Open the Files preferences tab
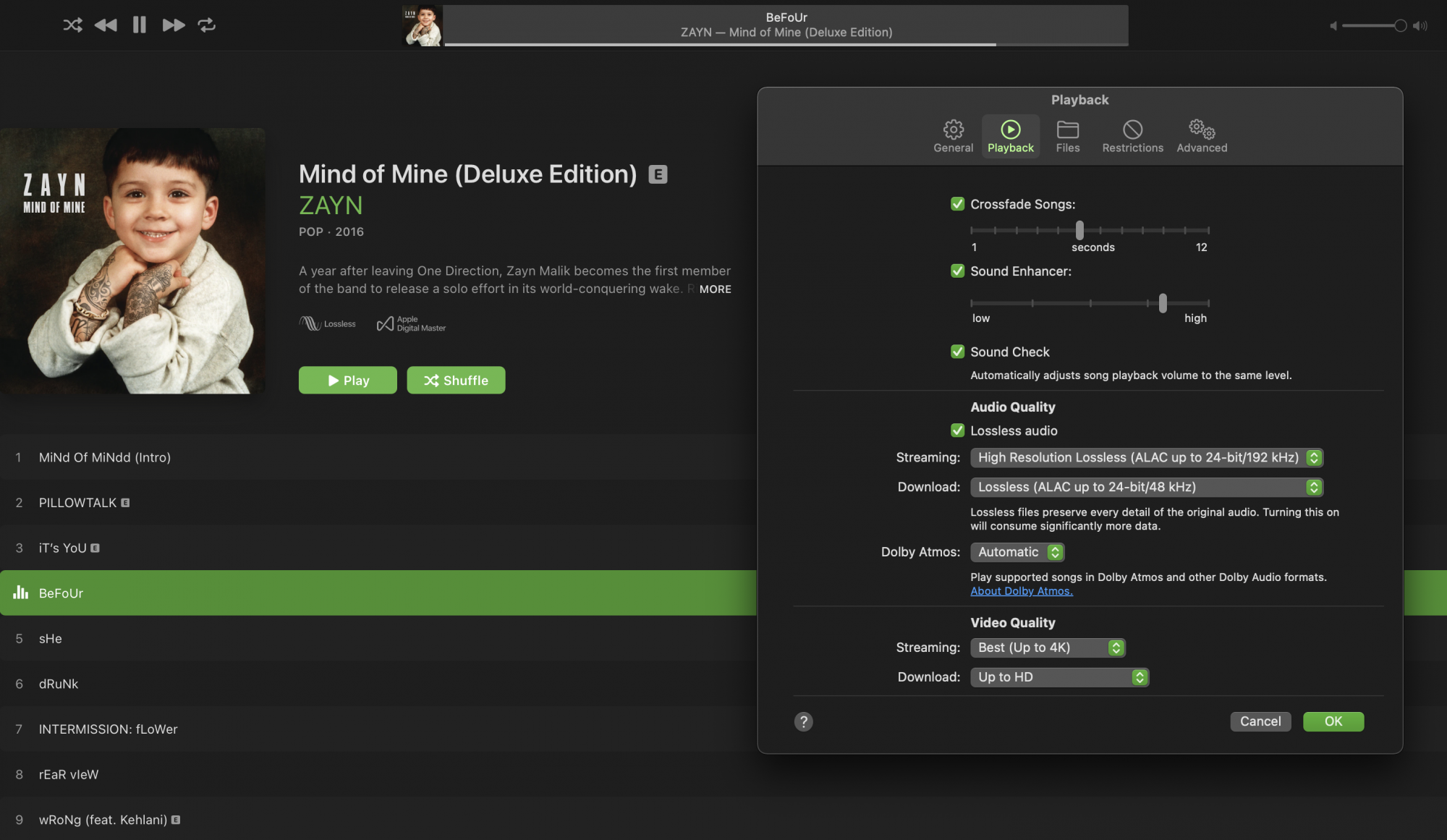The height and width of the screenshot is (840, 1447). click(x=1068, y=136)
